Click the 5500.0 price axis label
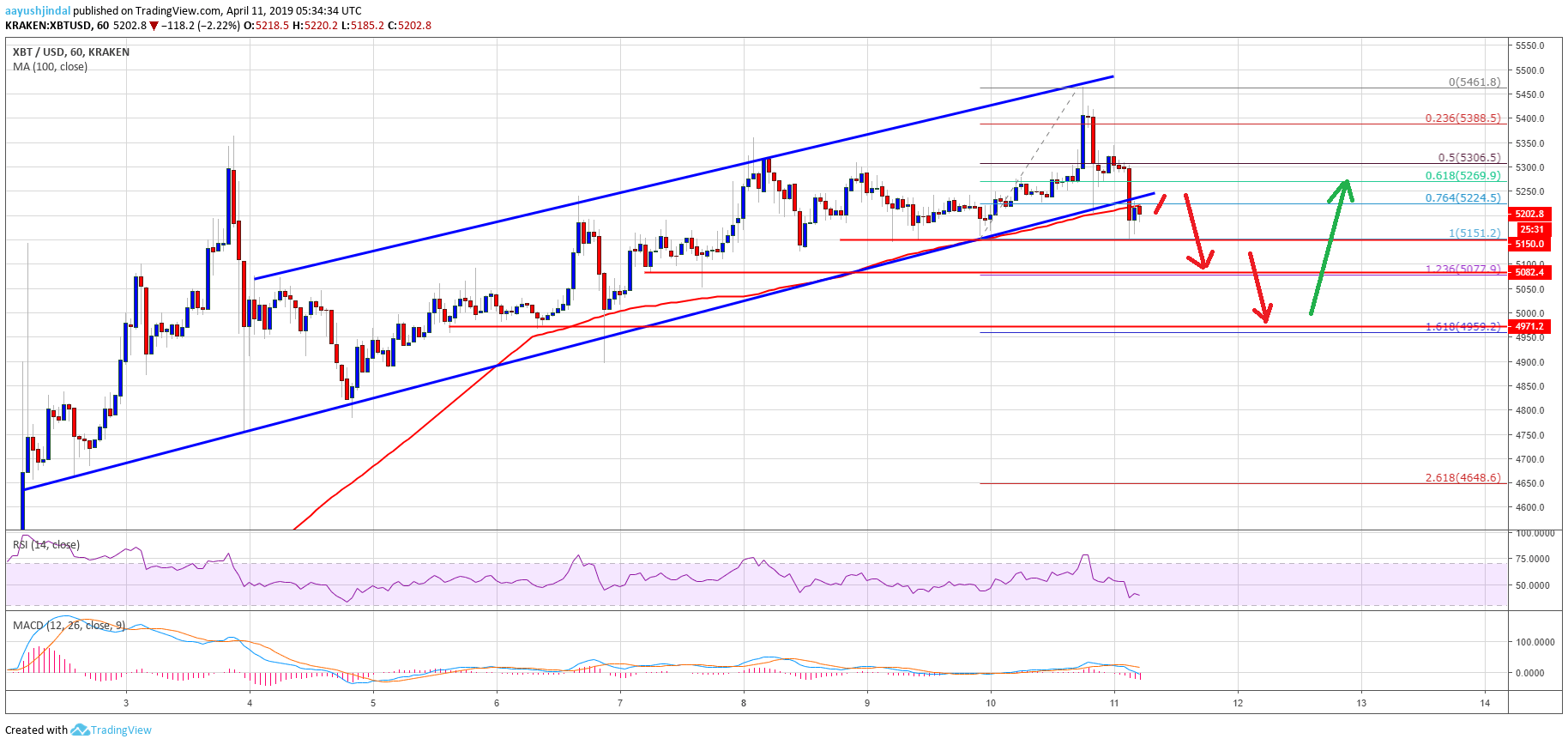1568x745 pixels. [1529, 70]
